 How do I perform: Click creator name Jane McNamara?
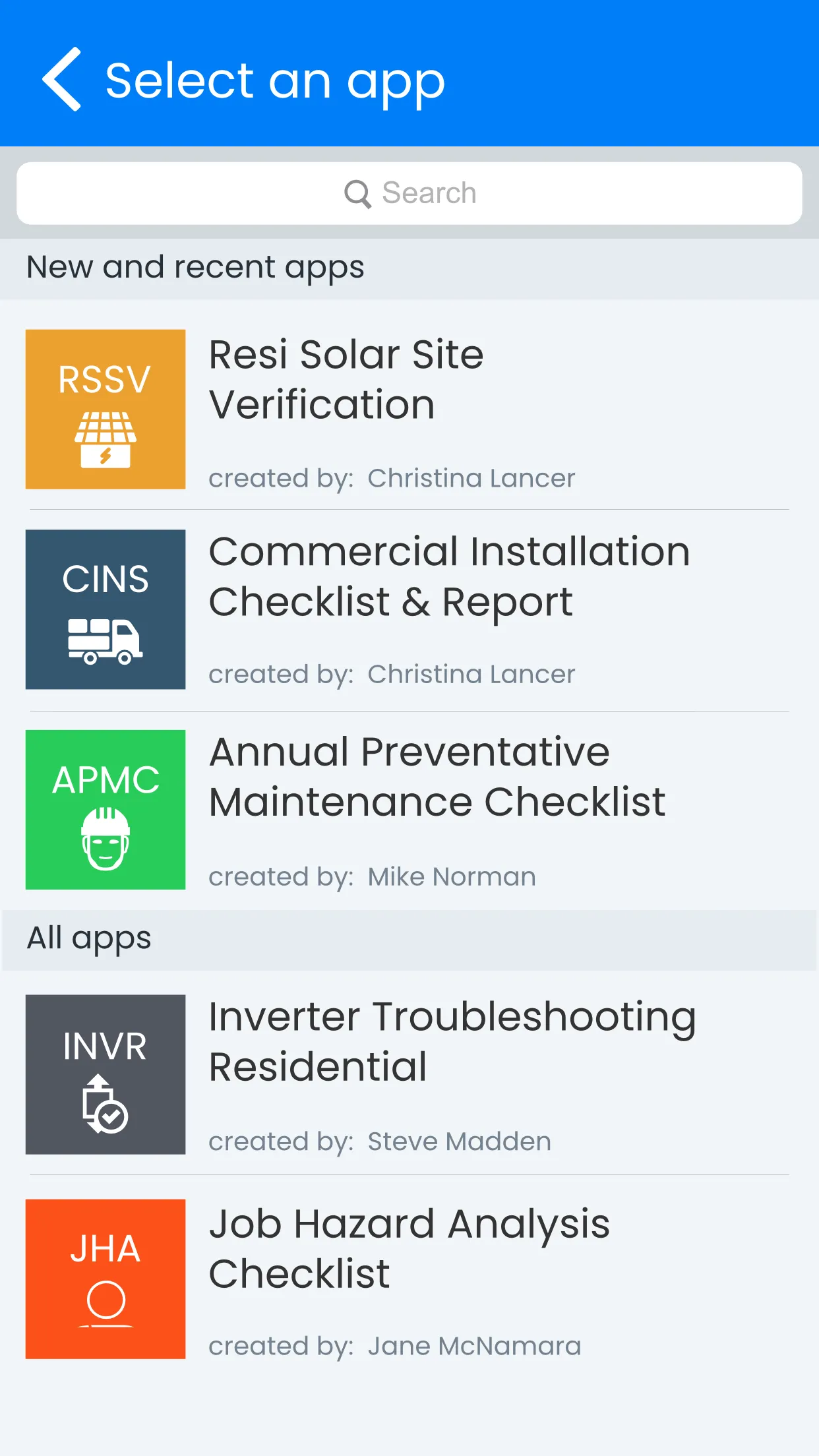pos(474,1346)
